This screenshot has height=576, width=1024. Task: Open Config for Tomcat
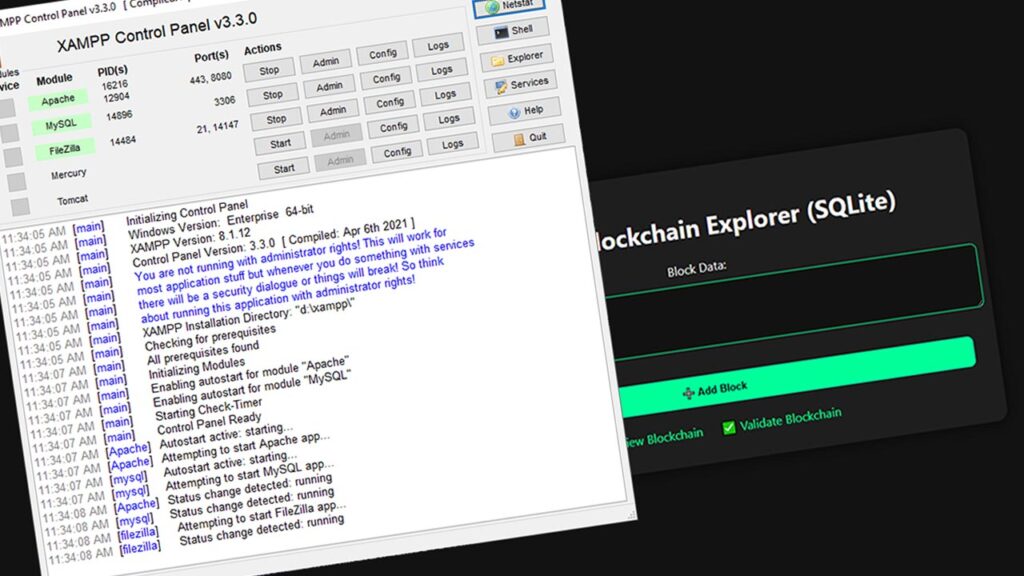point(398,153)
